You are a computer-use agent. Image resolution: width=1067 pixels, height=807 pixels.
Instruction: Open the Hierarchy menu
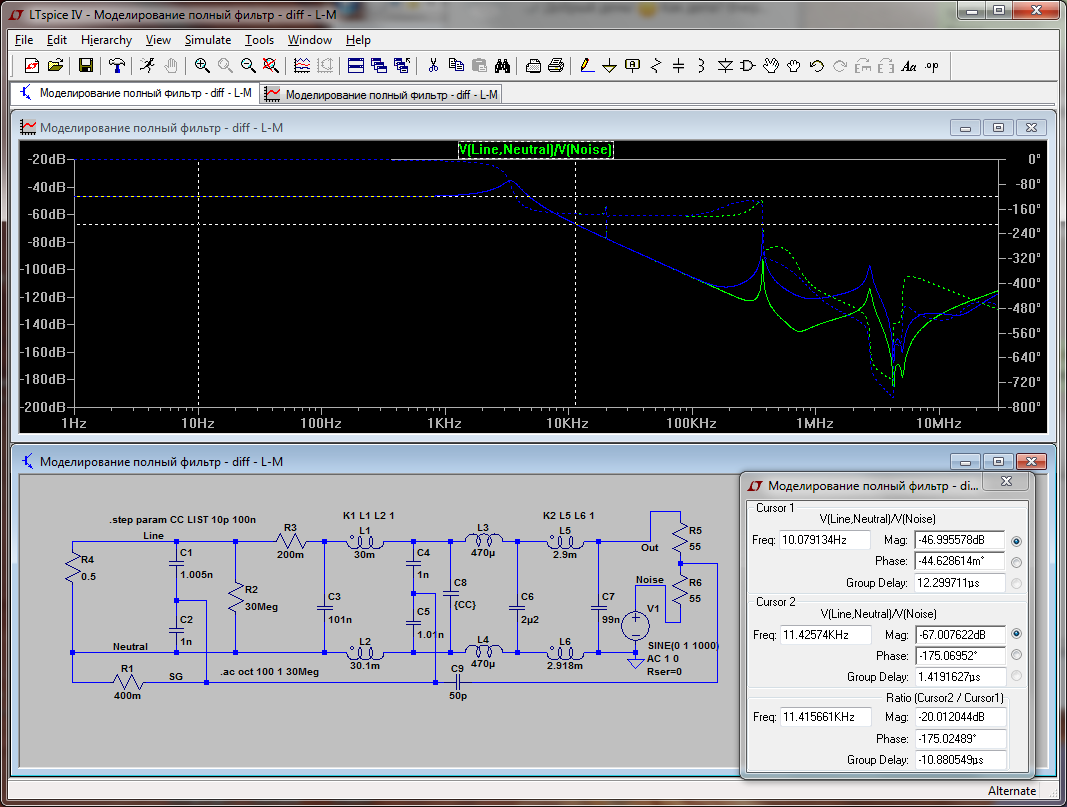pyautogui.click(x=106, y=40)
